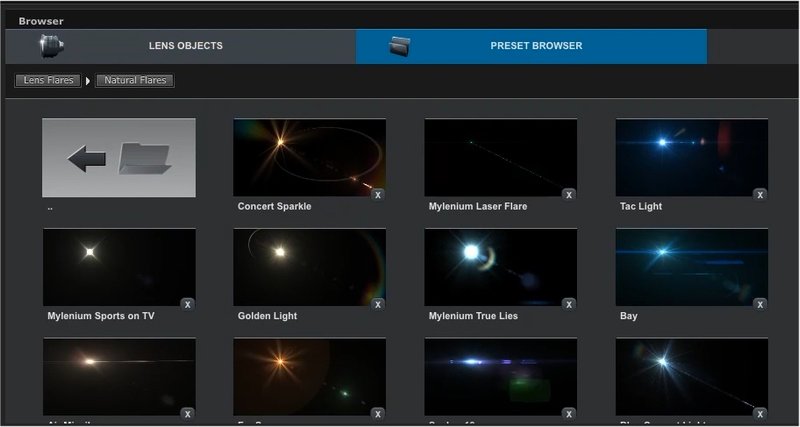
Task: Click X on blue-white star diagonal ray thumbnail
Action: (760, 414)
